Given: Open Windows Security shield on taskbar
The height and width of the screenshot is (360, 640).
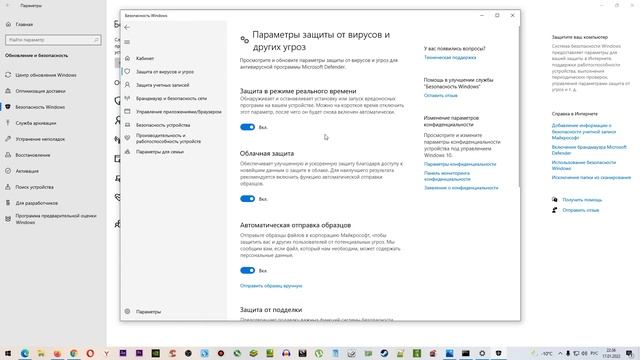Looking at the screenshot, I should [x=498, y=353].
